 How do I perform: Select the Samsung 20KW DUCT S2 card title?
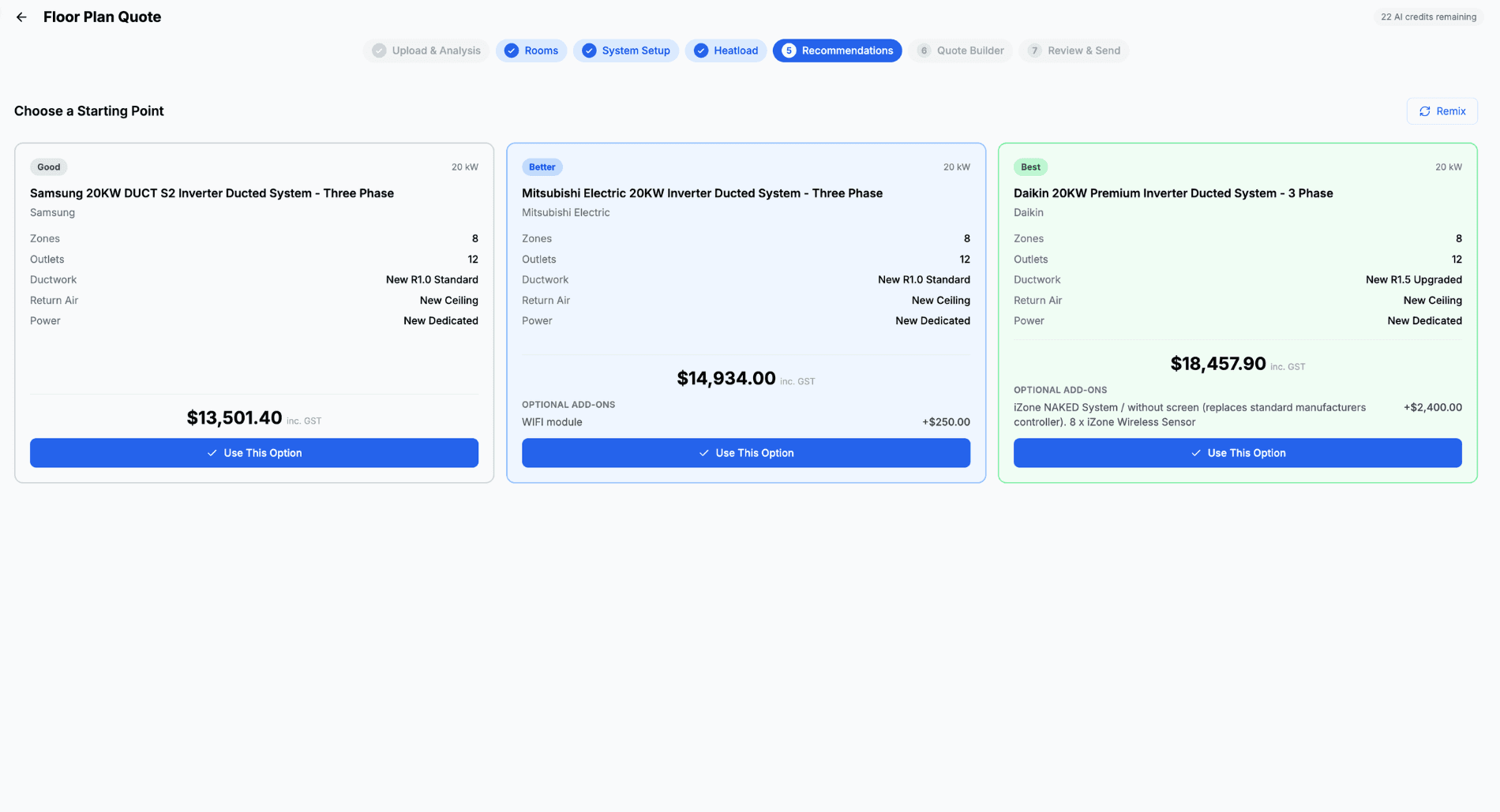pyautogui.click(x=212, y=193)
